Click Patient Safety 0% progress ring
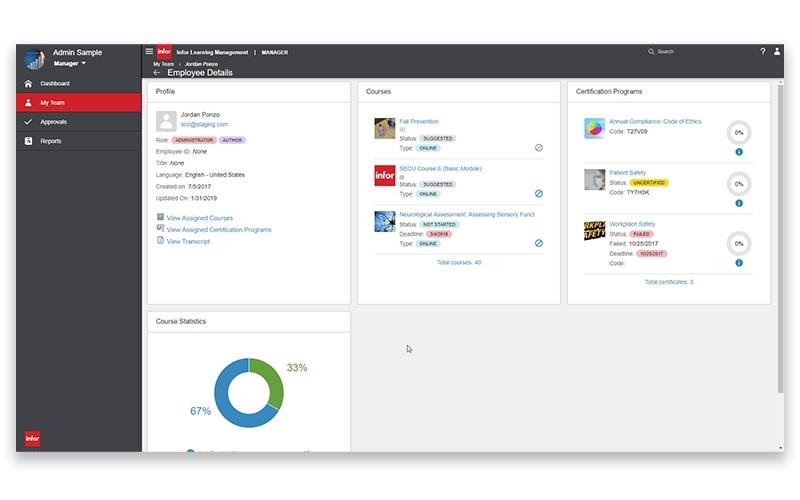Image resolution: width=800 pixels, height=500 pixels. [x=739, y=184]
